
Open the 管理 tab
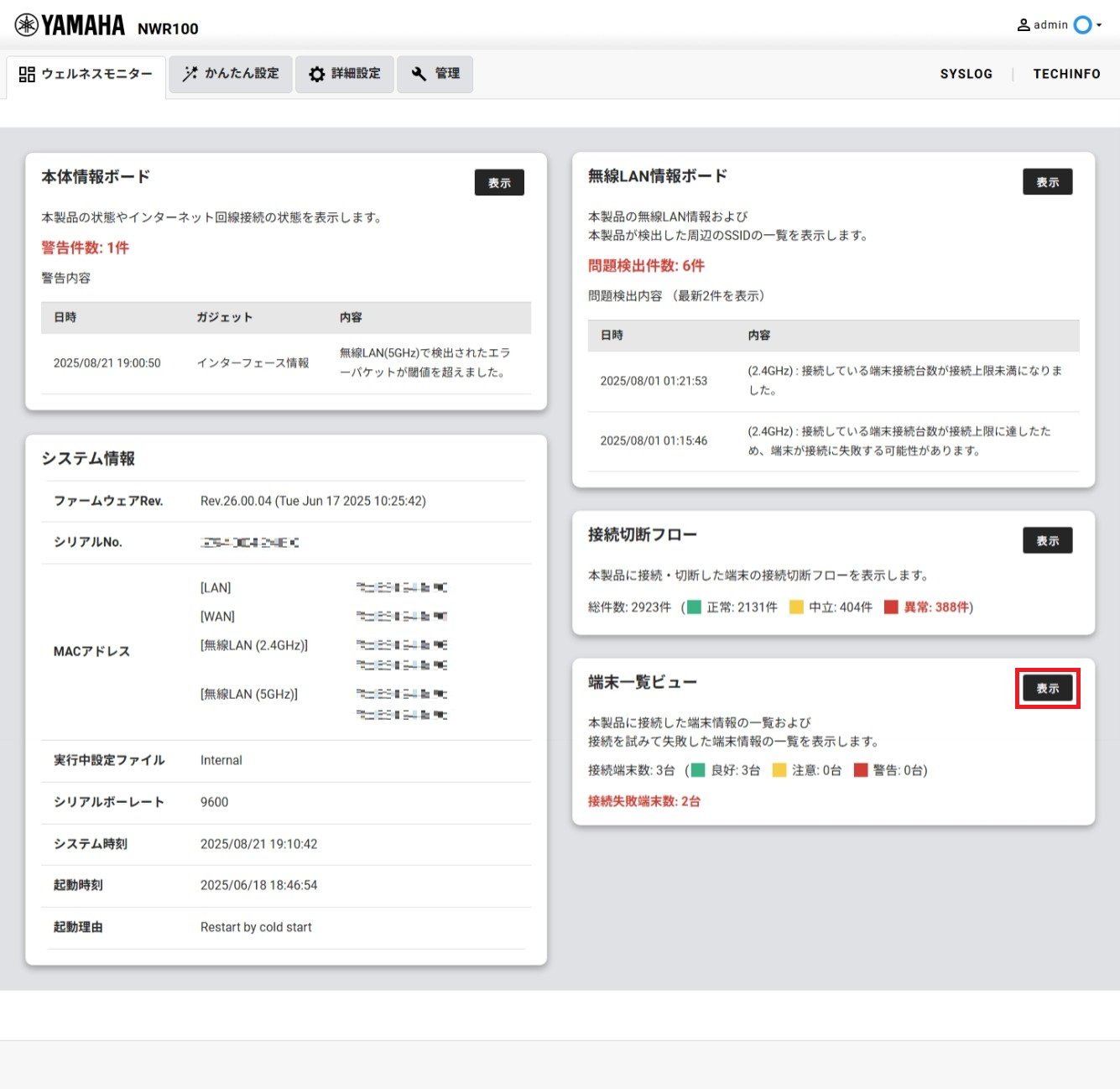click(435, 74)
